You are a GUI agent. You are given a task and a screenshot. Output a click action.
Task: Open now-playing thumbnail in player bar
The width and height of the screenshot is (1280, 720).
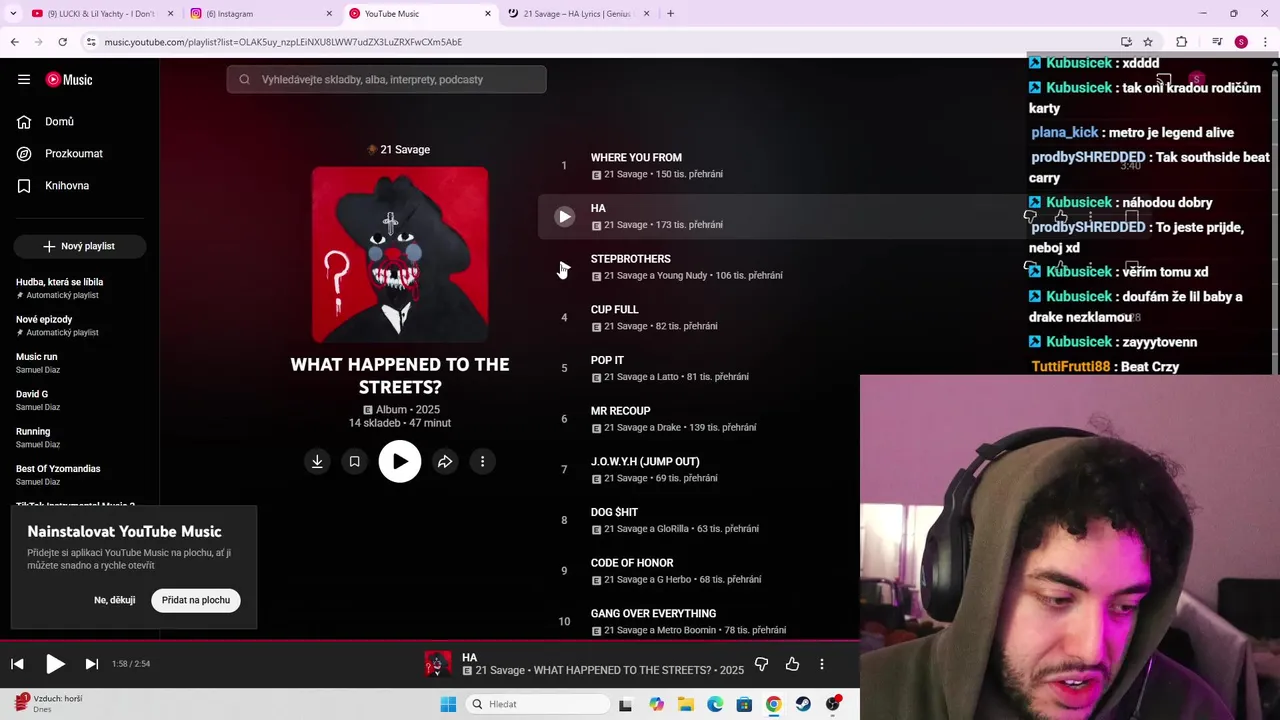(x=437, y=664)
